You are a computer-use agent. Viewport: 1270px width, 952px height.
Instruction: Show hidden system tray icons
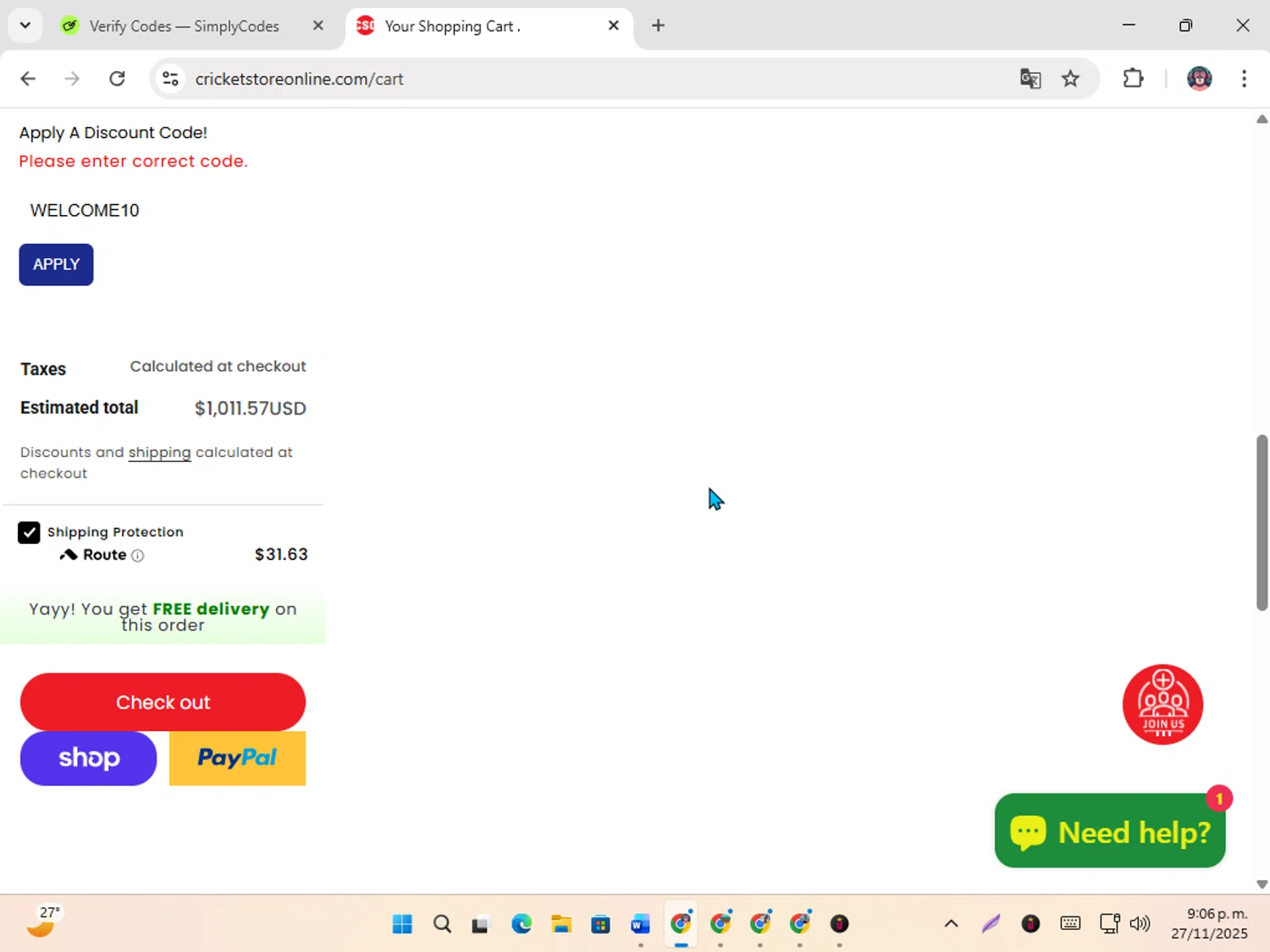pyautogui.click(x=951, y=924)
